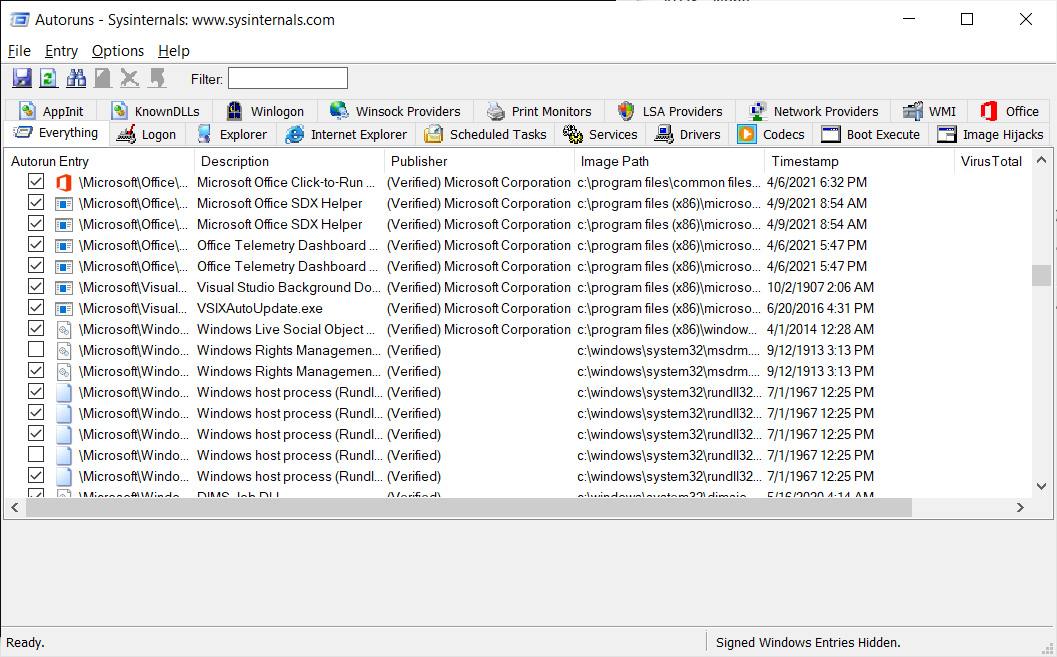Sort by the Description column header

click(x=290, y=161)
